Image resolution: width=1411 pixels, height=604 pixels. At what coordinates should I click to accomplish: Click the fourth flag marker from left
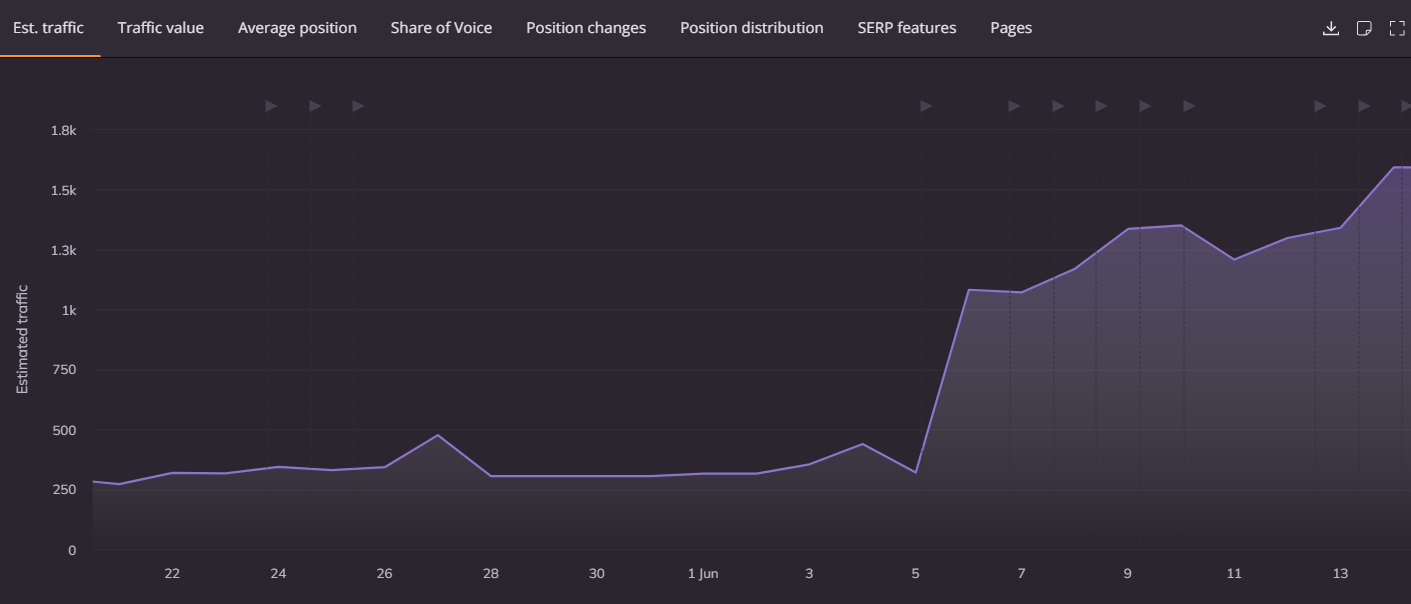pyautogui.click(x=926, y=106)
